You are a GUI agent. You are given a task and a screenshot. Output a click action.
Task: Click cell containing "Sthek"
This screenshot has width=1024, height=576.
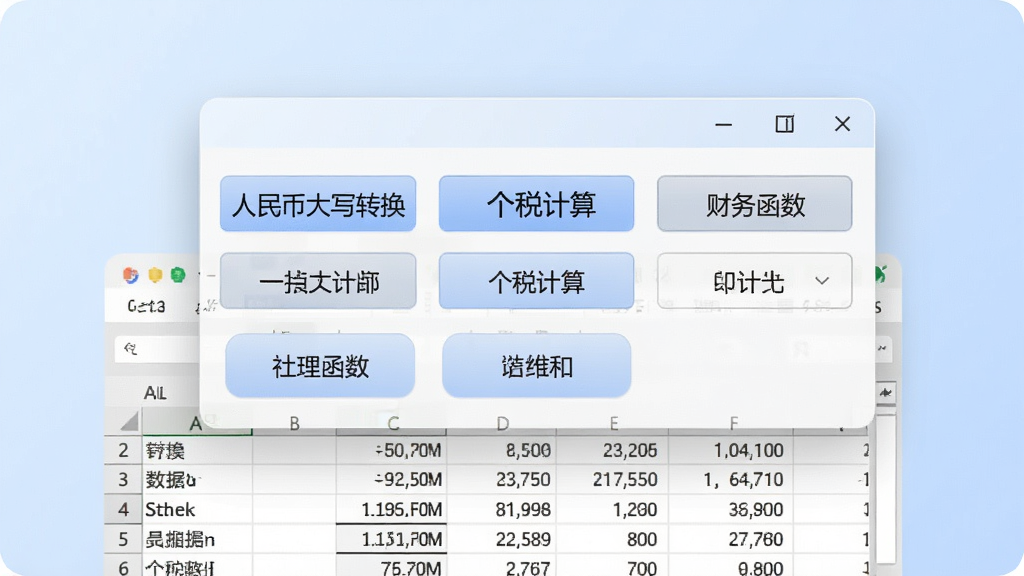197,509
